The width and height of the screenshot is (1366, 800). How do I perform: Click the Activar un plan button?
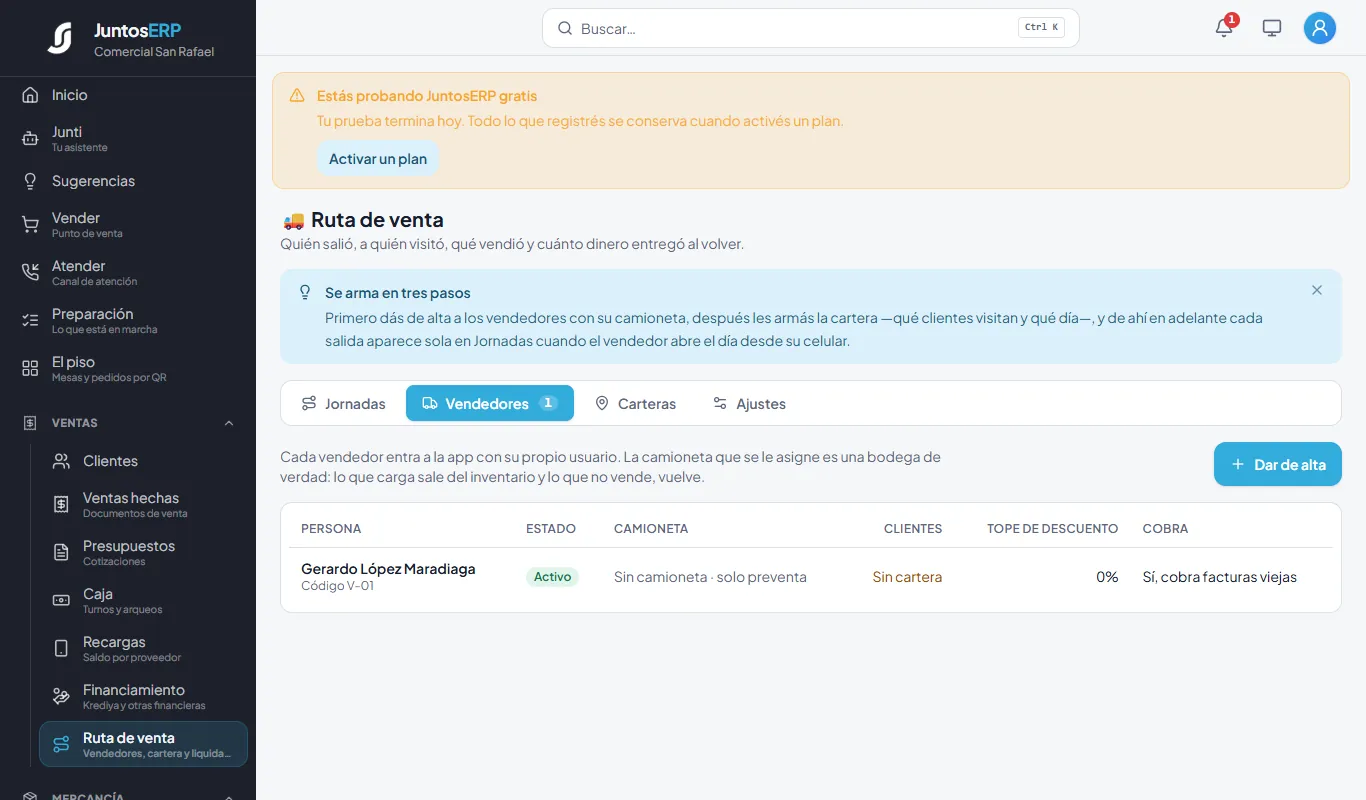(x=378, y=159)
